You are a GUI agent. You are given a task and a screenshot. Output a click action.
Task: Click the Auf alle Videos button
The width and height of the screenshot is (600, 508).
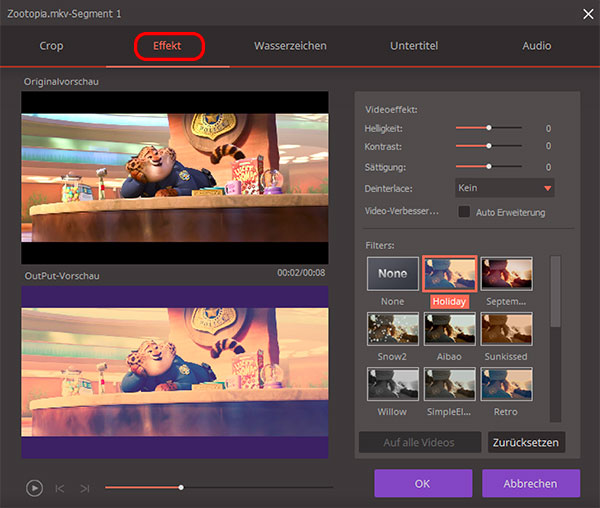[420, 443]
